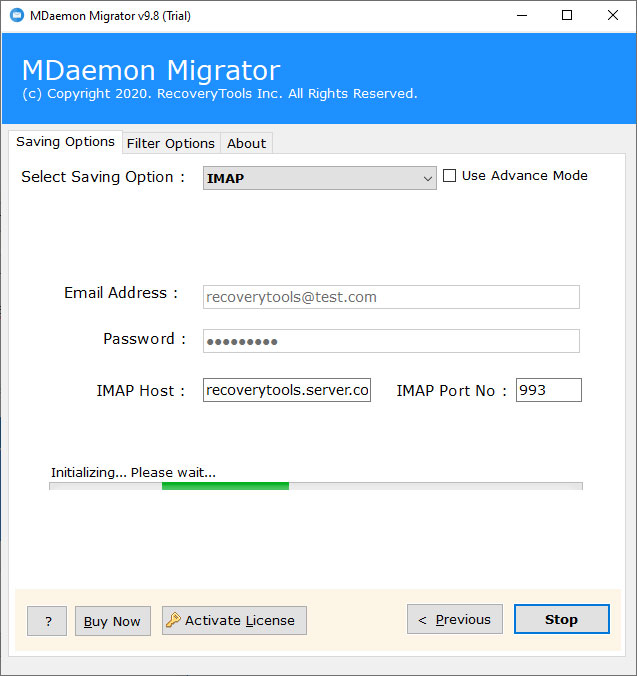Go back with the Previous button
Screen dimensions: 637x676
pos(454,620)
